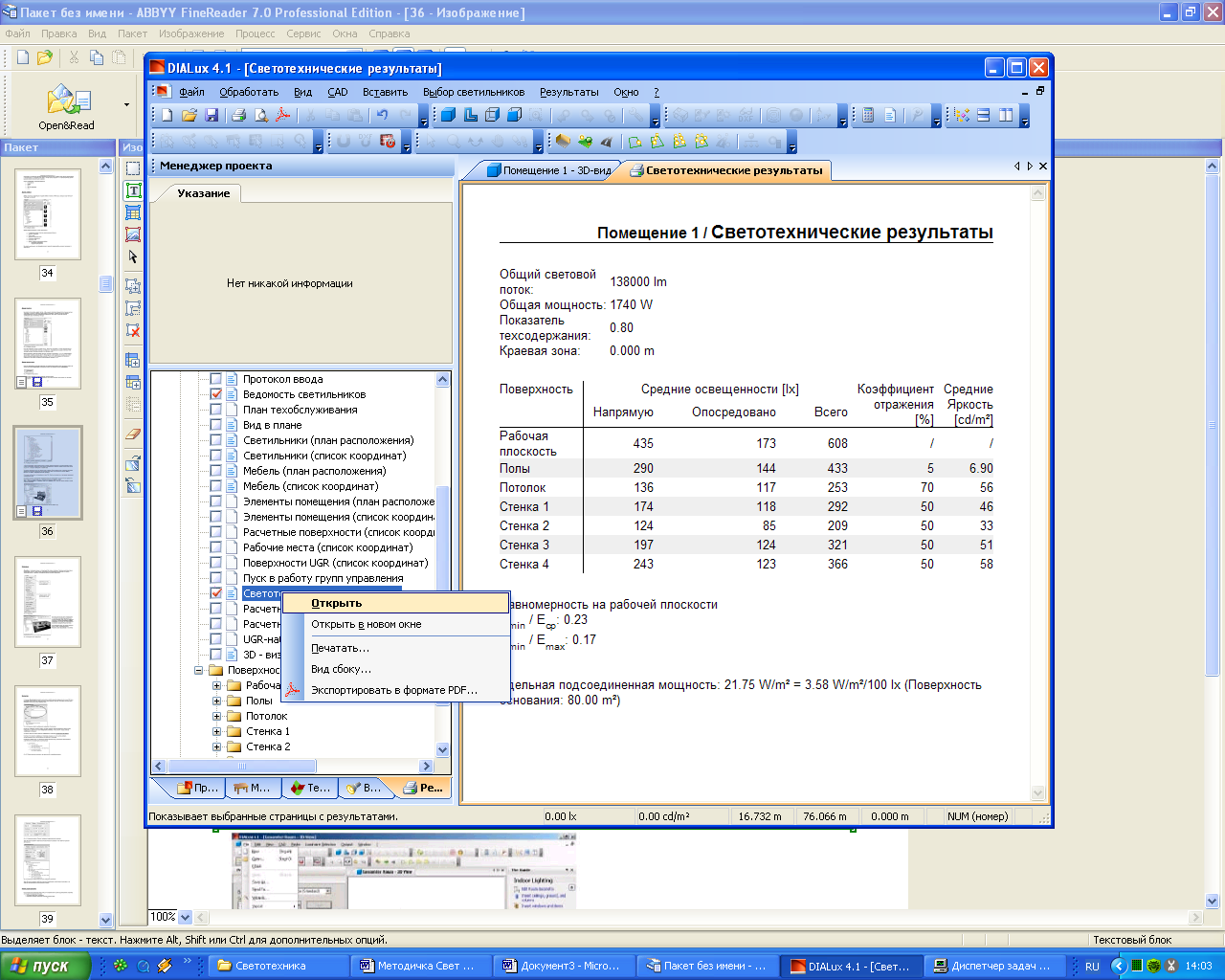The height and width of the screenshot is (980, 1225).
Task: Open Диспетчер задач from taskbar
Action: [995, 966]
